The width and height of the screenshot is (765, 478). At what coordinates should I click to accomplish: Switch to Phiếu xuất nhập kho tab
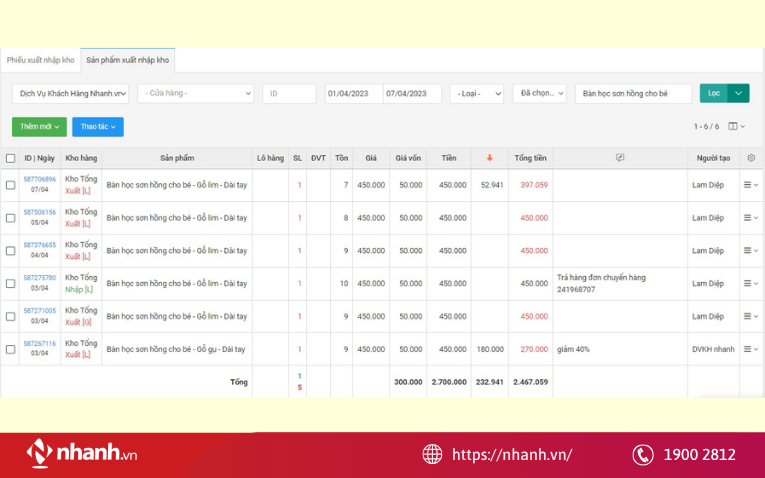point(40,60)
